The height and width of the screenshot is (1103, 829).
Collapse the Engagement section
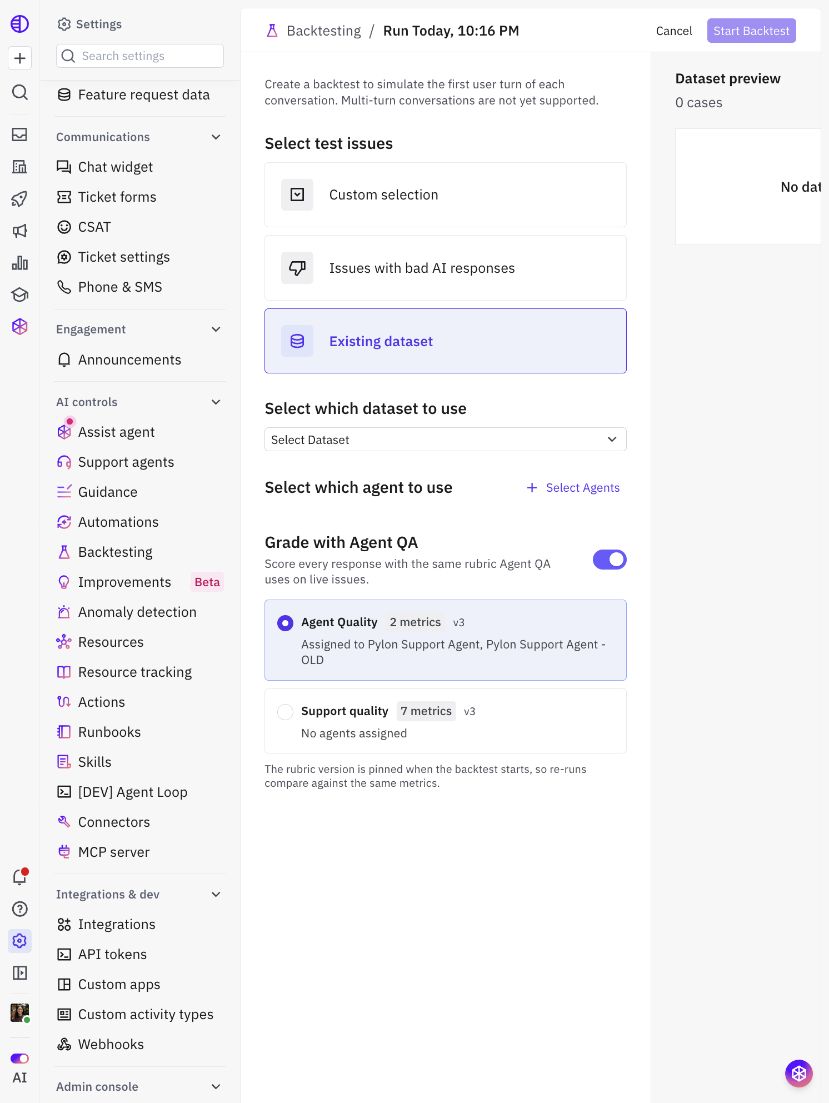pos(216,329)
